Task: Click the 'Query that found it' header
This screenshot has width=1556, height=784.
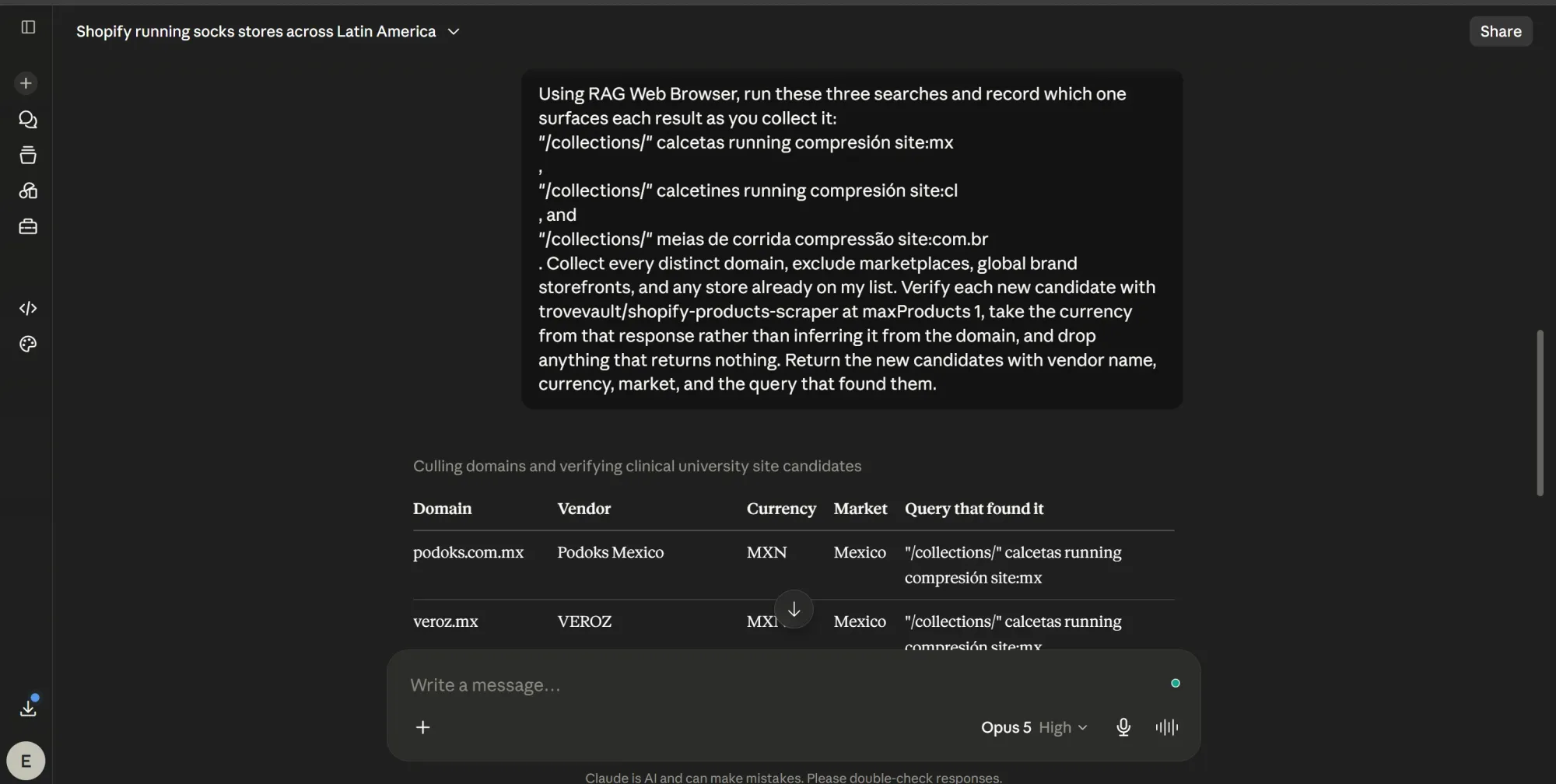Action: 974,509
